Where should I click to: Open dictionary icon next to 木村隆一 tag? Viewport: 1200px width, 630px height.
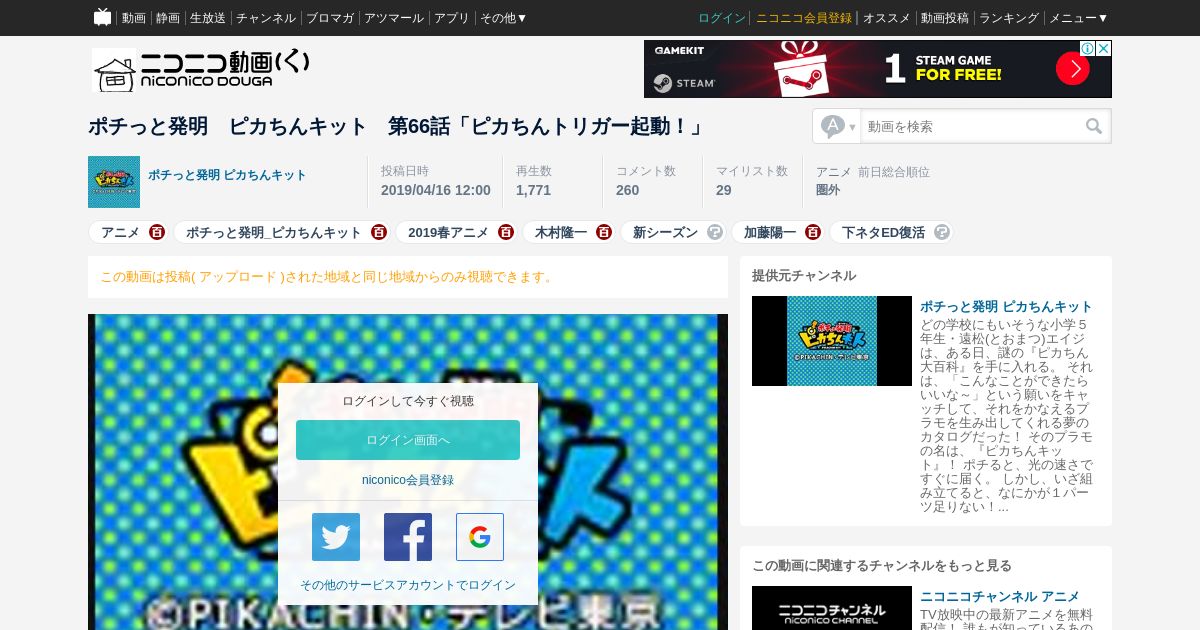(x=604, y=232)
